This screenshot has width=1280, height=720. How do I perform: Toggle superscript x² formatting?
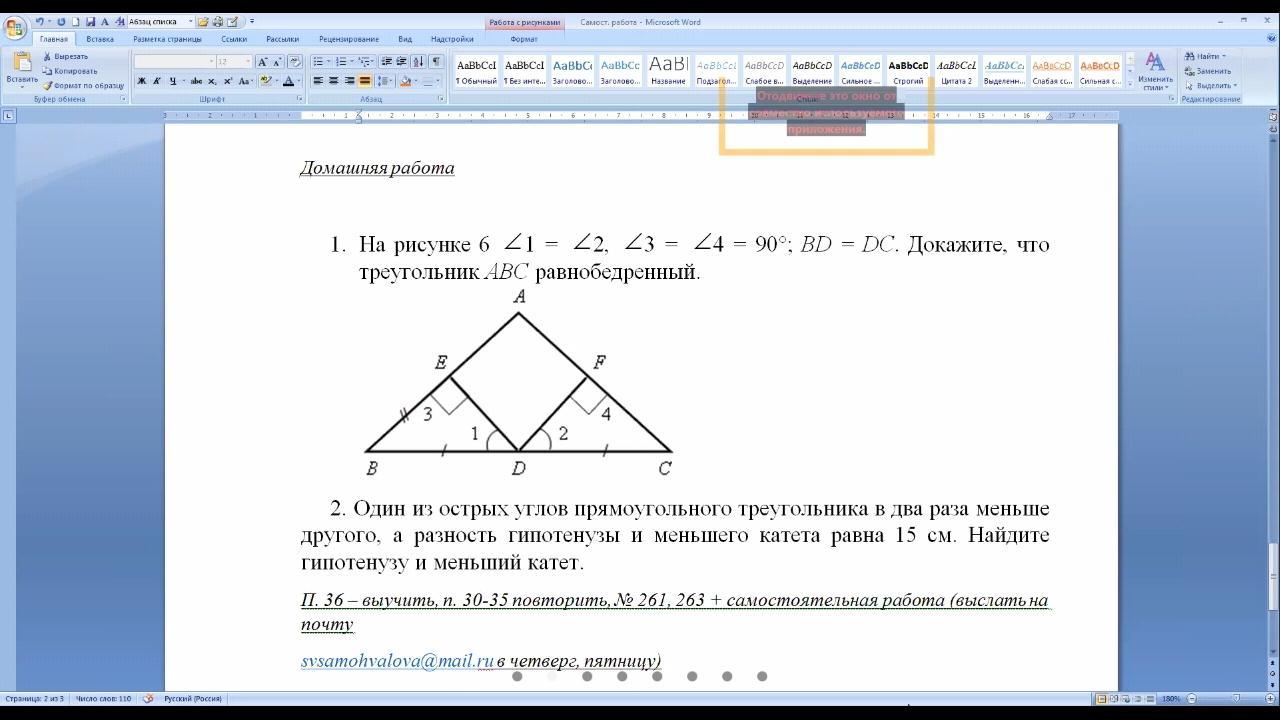(228, 81)
